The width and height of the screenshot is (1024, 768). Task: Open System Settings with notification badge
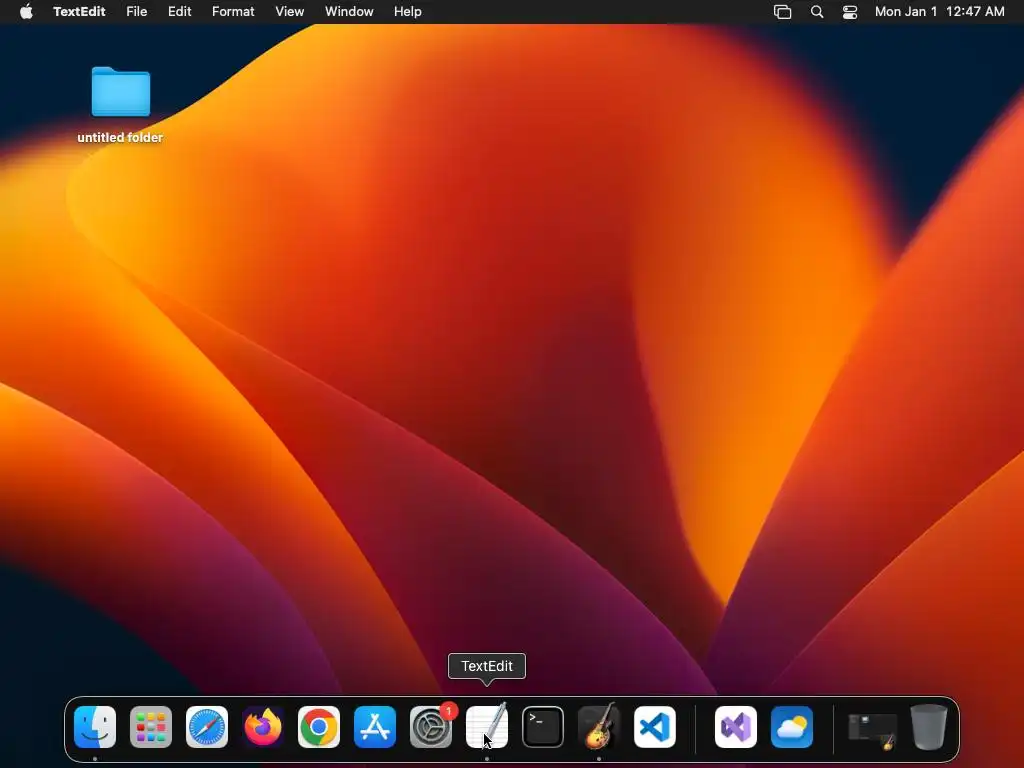431,727
